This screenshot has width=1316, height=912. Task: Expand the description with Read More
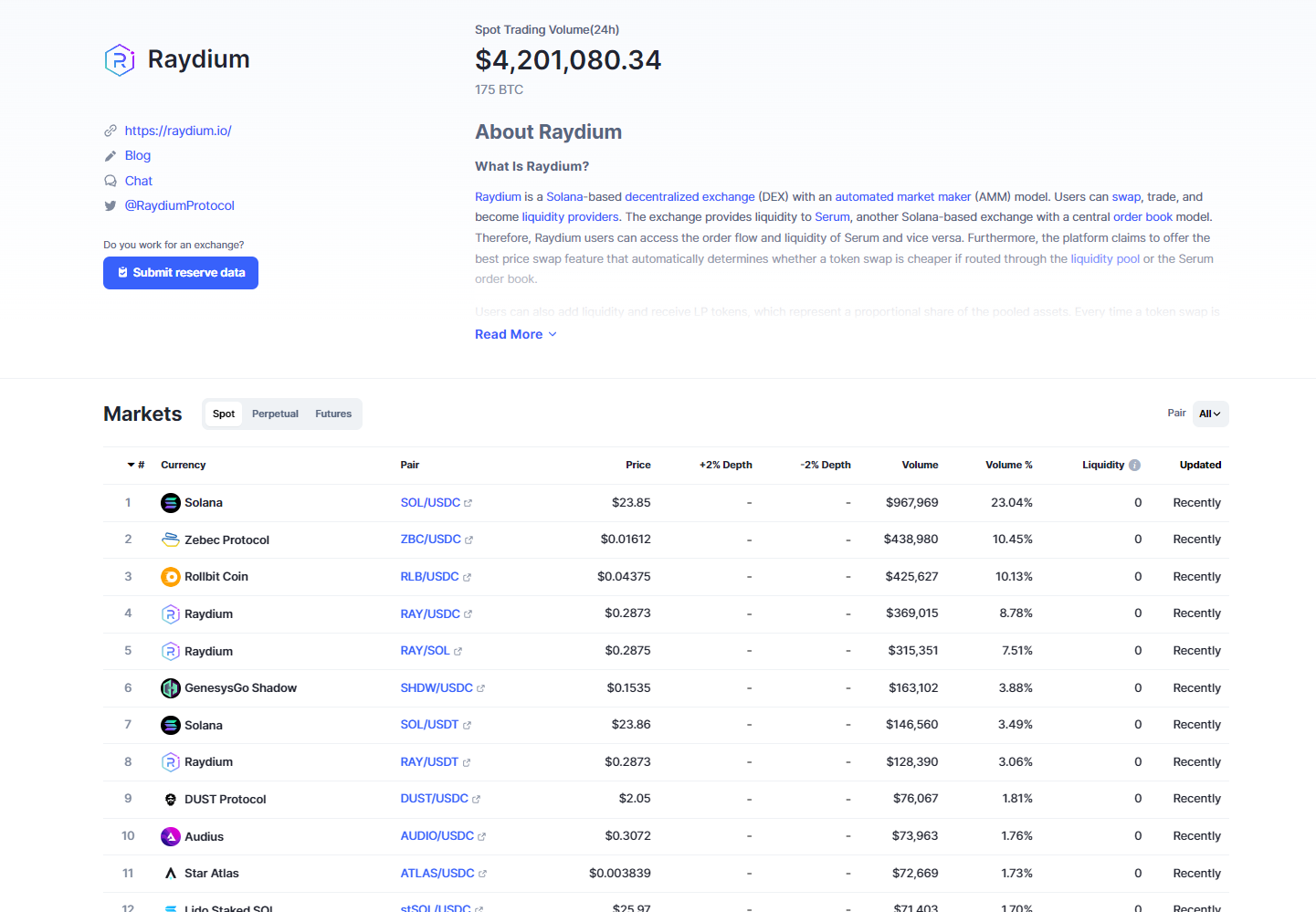[x=515, y=335]
